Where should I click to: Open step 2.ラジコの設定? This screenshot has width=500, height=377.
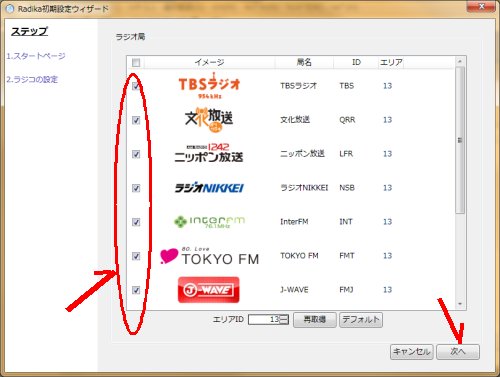pyautogui.click(x=32, y=80)
